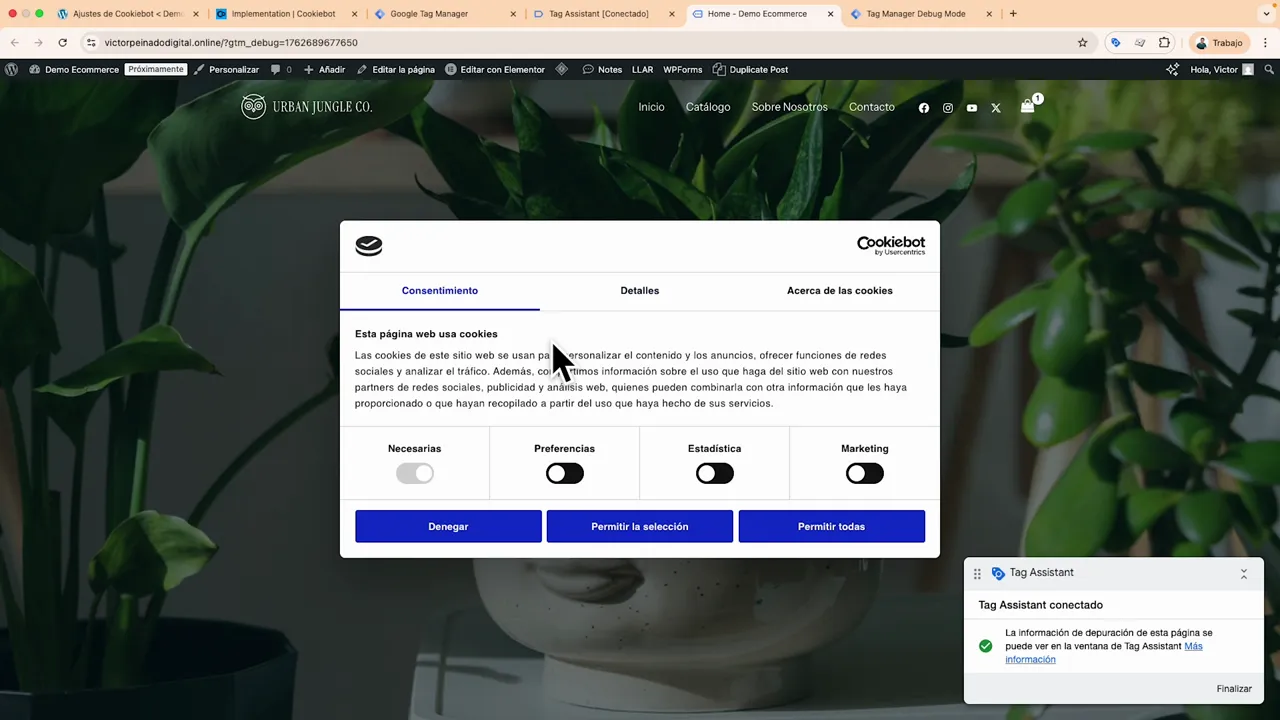1280x720 pixels.
Task: Open the Hola, Victor account dropdown
Action: (1213, 69)
